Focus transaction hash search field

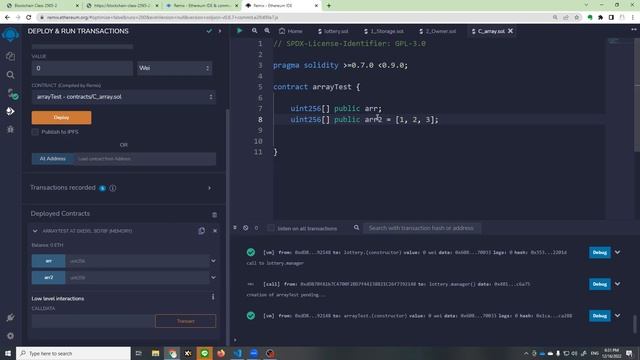coord(422,228)
